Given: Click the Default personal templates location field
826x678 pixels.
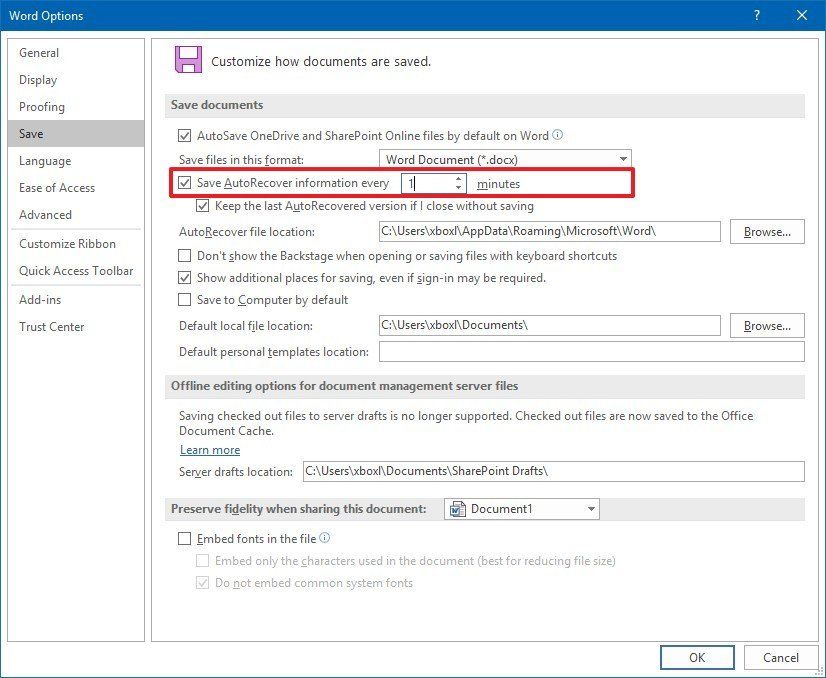Looking at the screenshot, I should pyautogui.click(x=590, y=351).
